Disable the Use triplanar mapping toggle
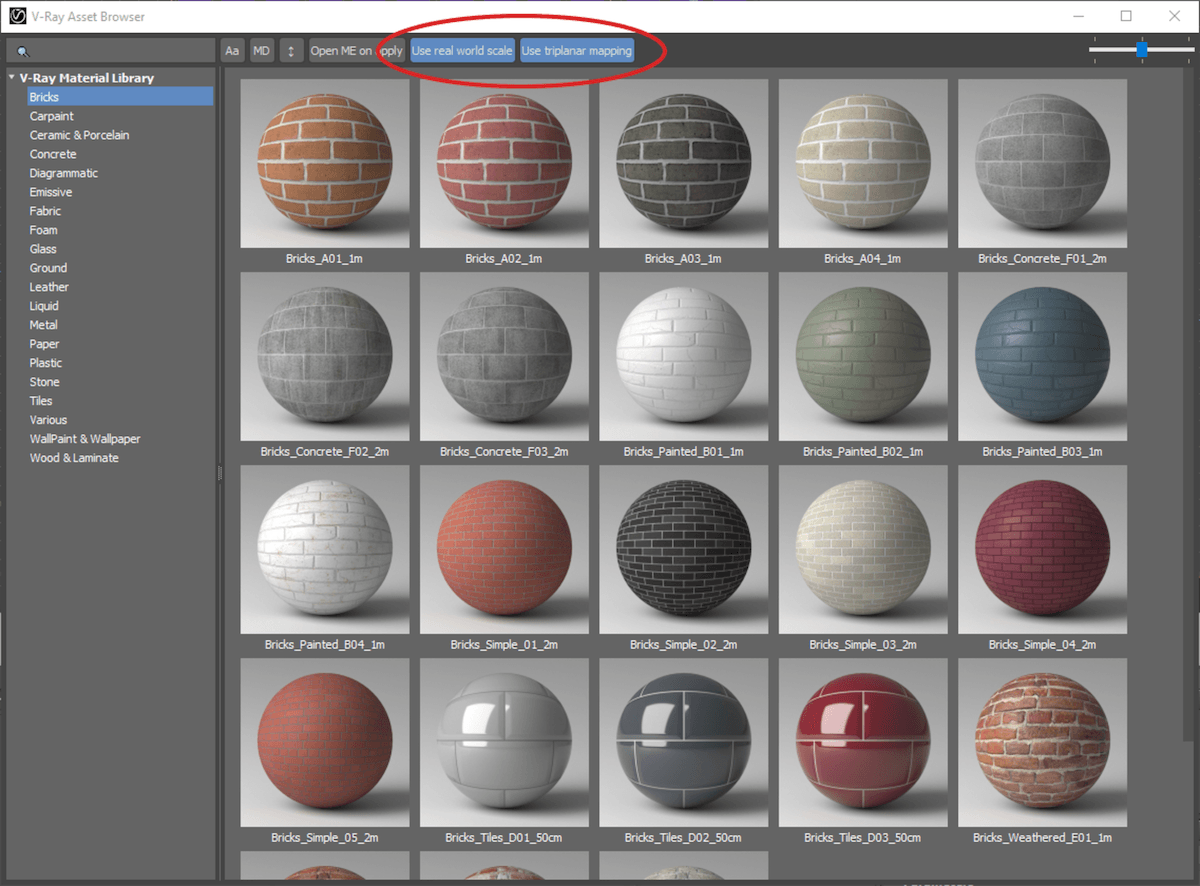Viewport: 1200px width, 886px height. (x=577, y=49)
